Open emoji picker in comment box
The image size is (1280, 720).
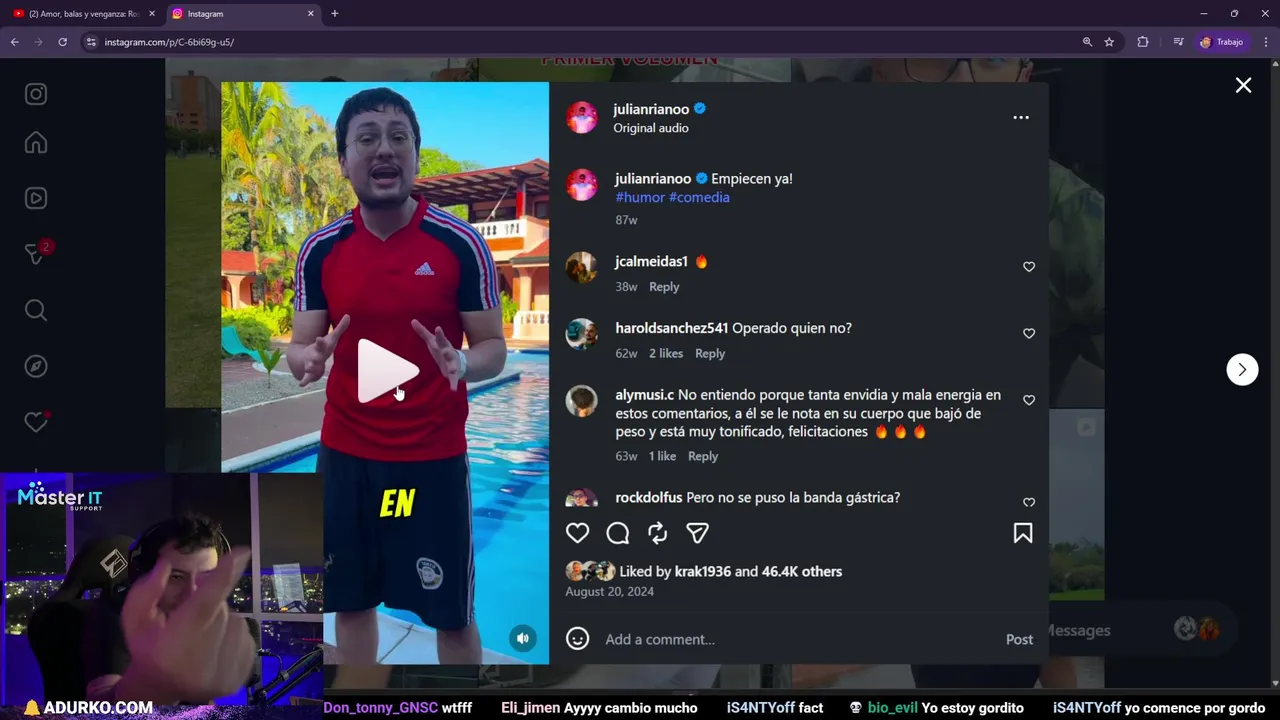pos(578,638)
